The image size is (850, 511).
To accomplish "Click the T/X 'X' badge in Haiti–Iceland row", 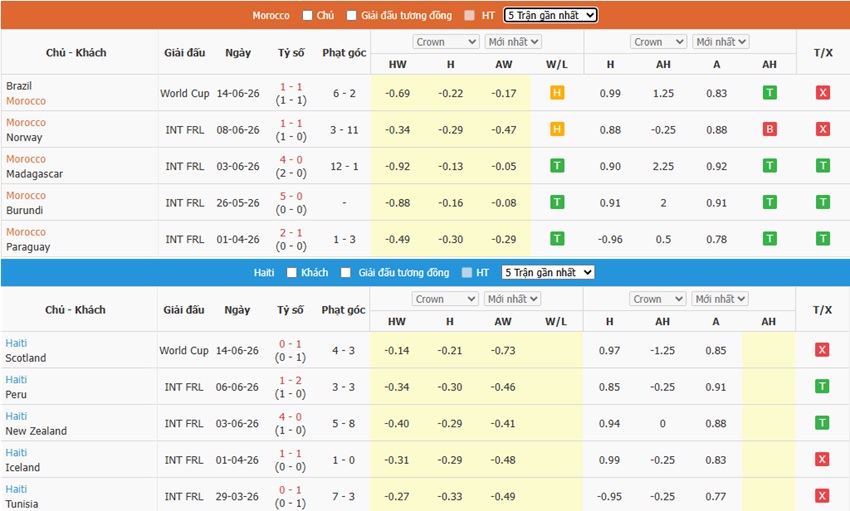I will 822,459.
